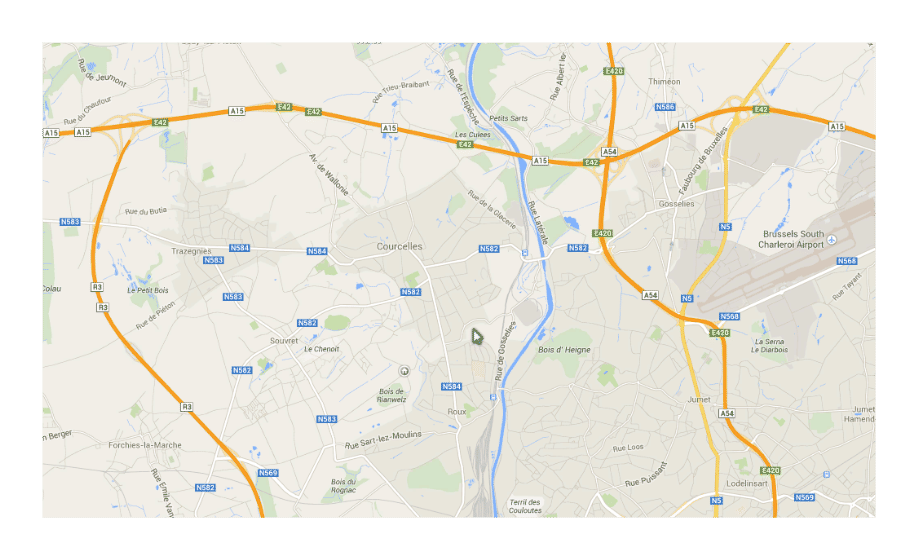
Task: Click the Lodelinsart place label
Action: point(746,483)
